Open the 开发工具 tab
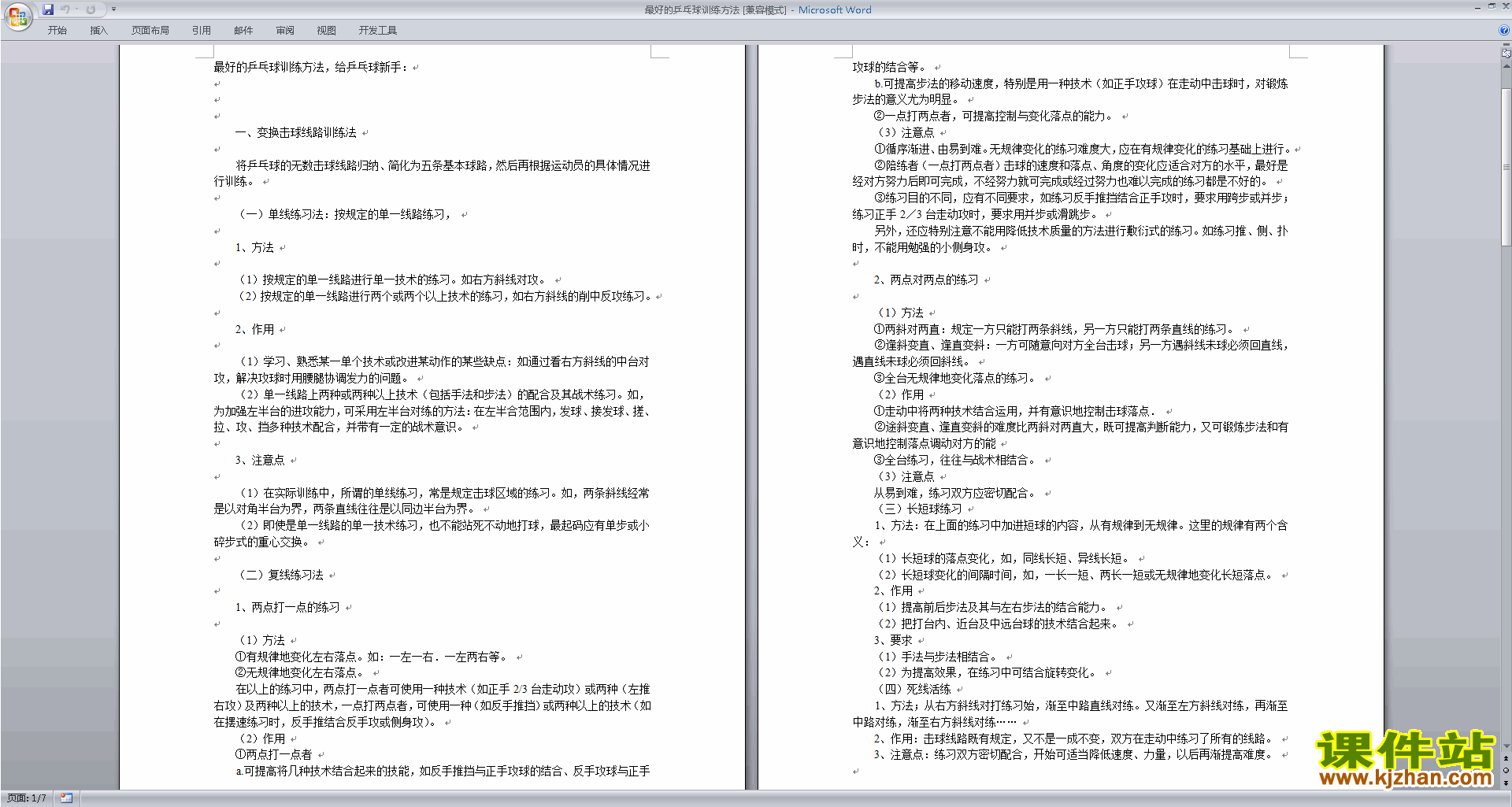 click(x=378, y=31)
